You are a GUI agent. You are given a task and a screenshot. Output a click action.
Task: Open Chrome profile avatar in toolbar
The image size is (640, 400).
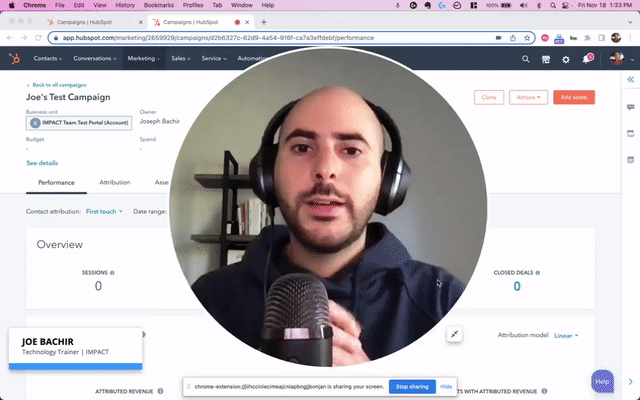[x=616, y=38]
